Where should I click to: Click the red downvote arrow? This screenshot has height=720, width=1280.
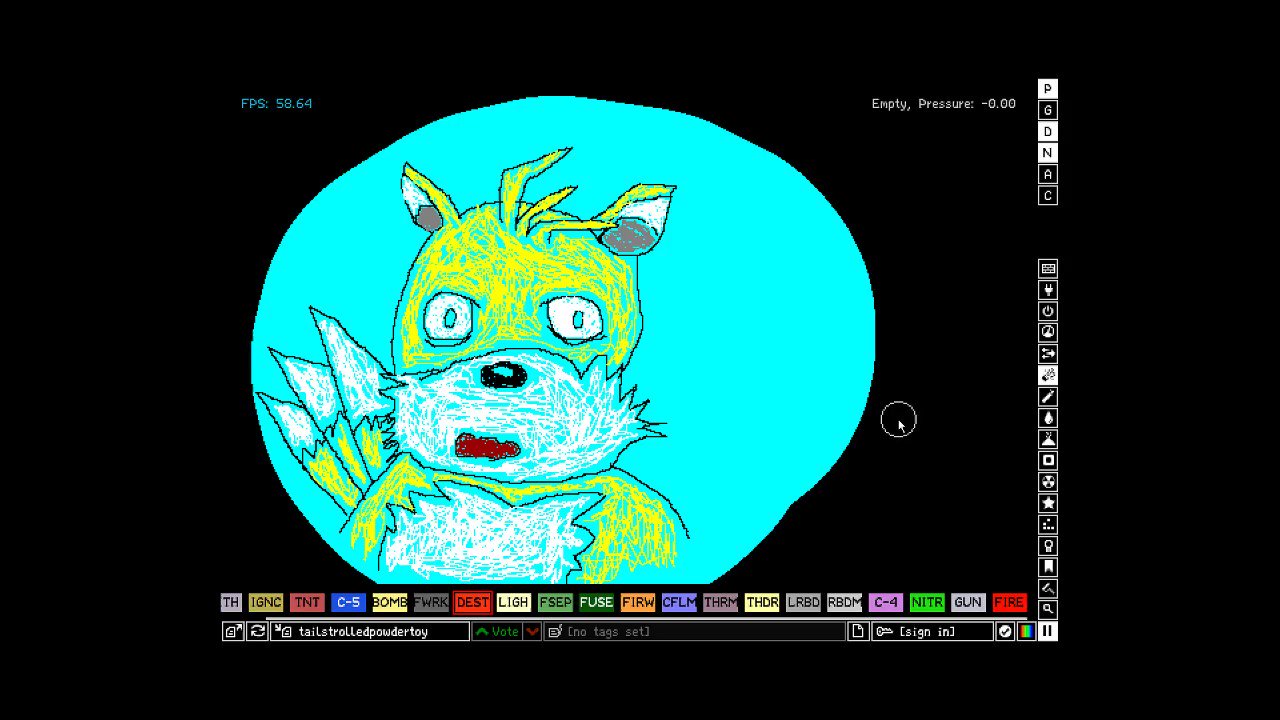click(x=533, y=631)
